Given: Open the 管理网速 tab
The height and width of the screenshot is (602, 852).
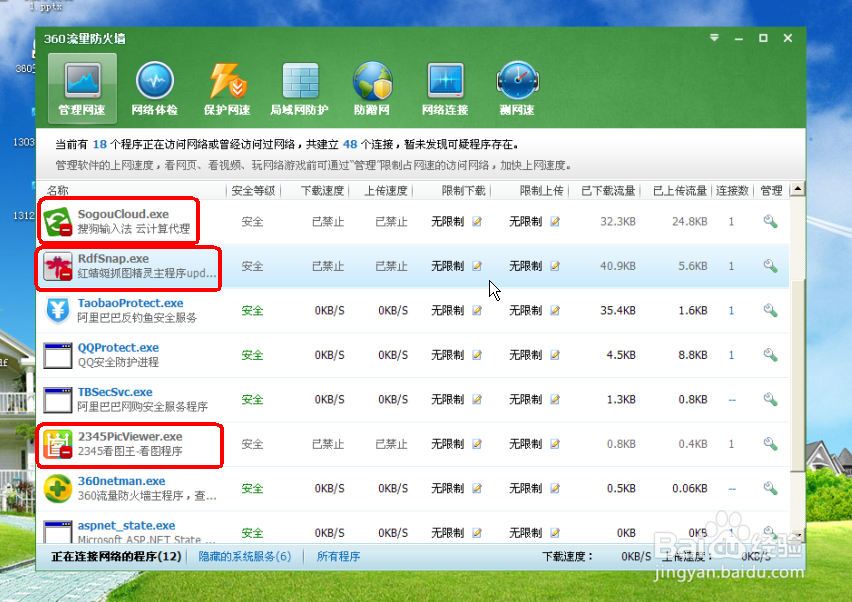Looking at the screenshot, I should pos(82,87).
